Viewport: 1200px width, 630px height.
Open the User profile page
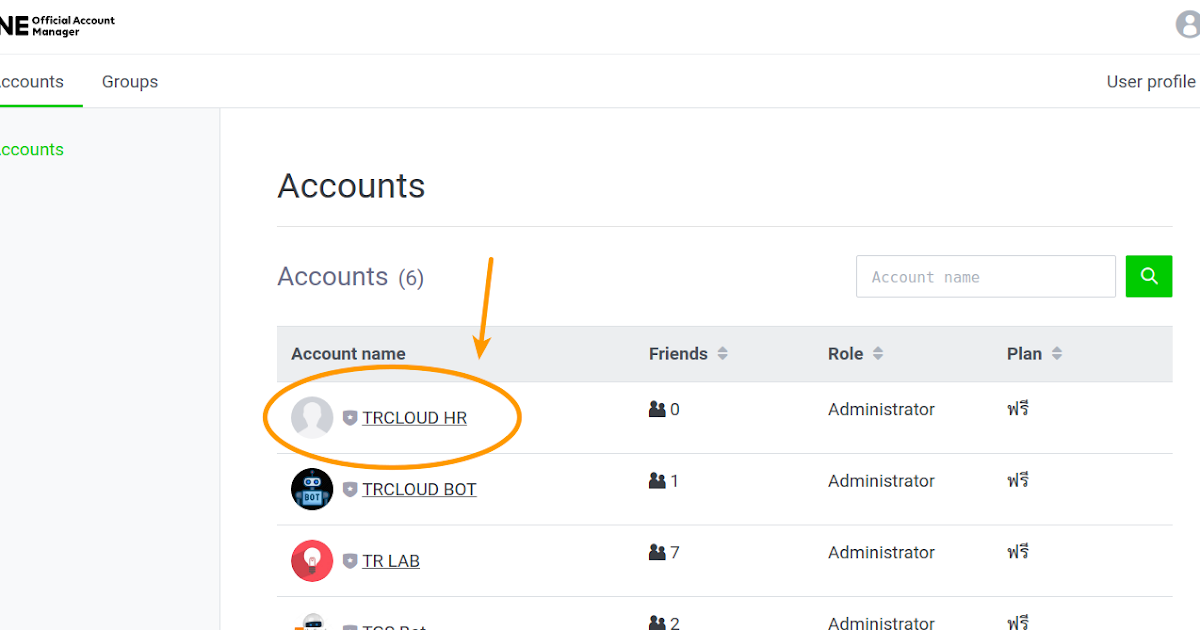[1150, 81]
